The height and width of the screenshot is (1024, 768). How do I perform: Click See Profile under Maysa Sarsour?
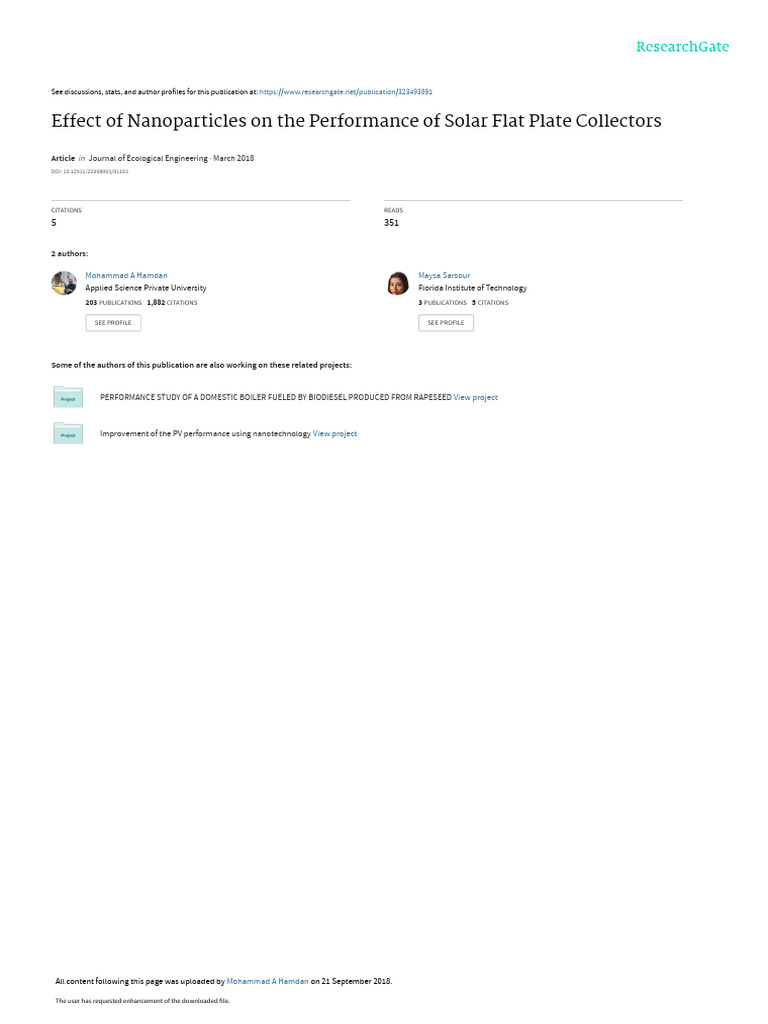click(x=446, y=323)
